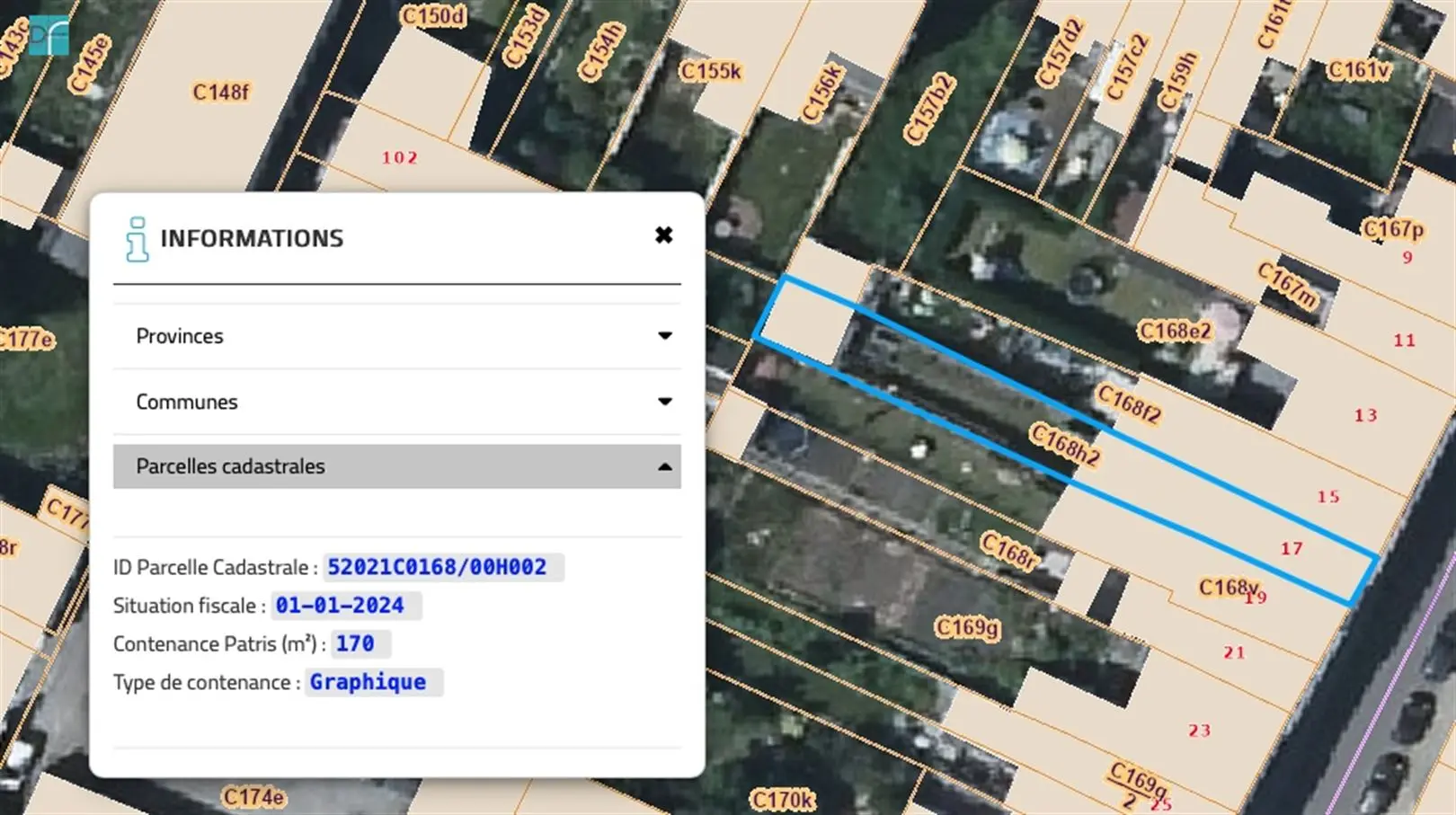This screenshot has height=815, width=1456.
Task: Click the teal logo icon on the map
Action: pyautogui.click(x=49, y=35)
